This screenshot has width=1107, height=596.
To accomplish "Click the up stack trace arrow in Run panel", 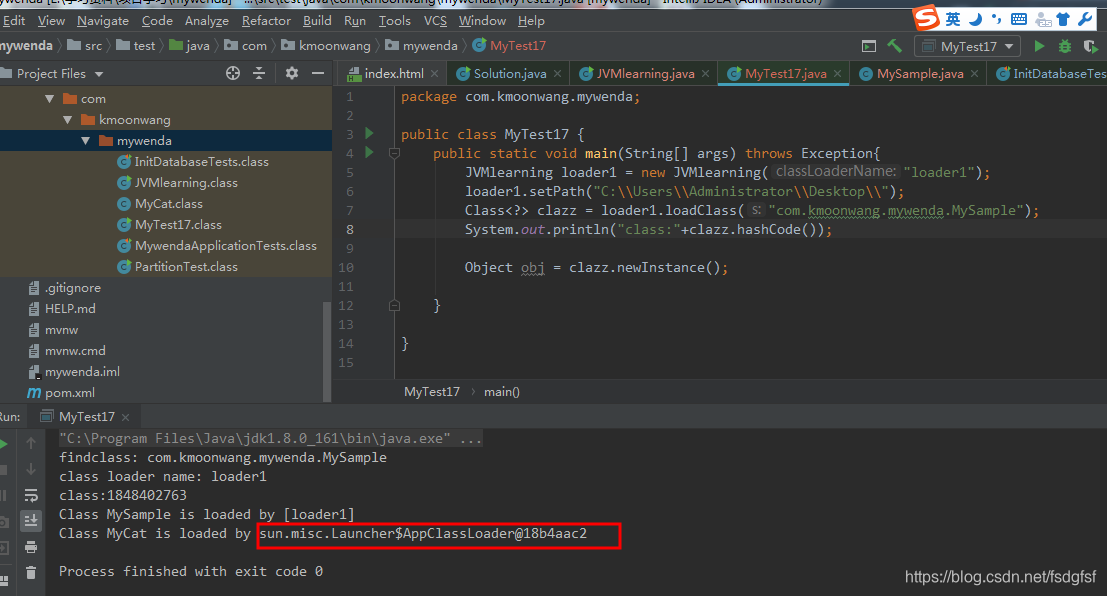I will point(30,443).
